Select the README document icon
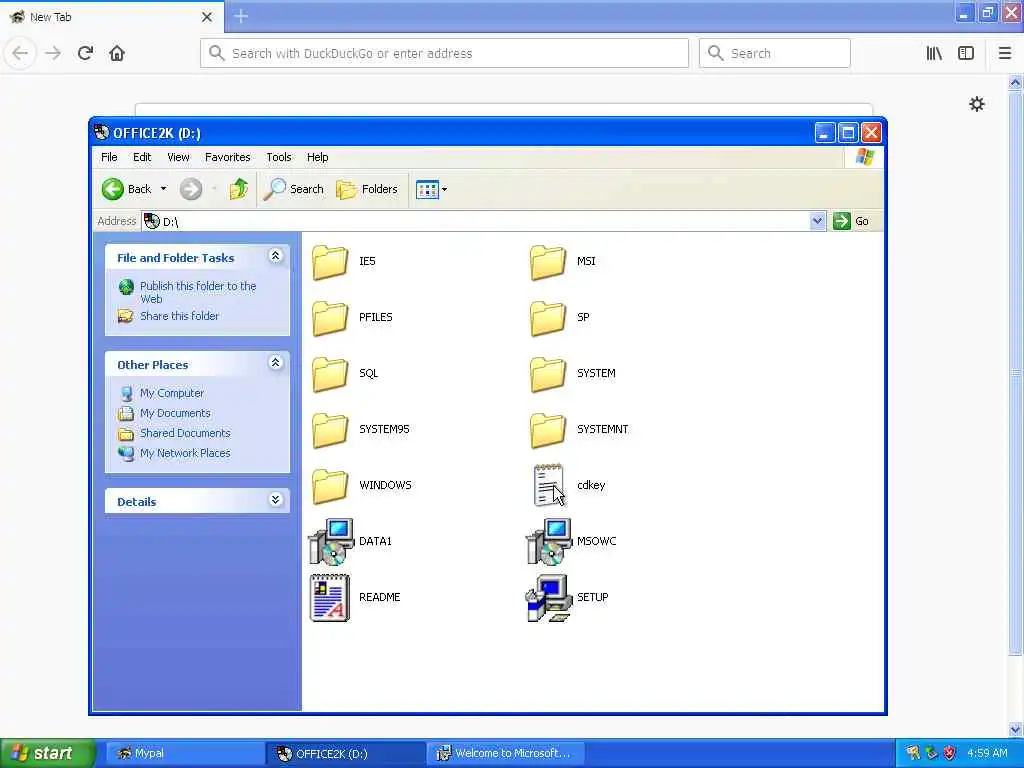1024x768 pixels. [x=330, y=598]
